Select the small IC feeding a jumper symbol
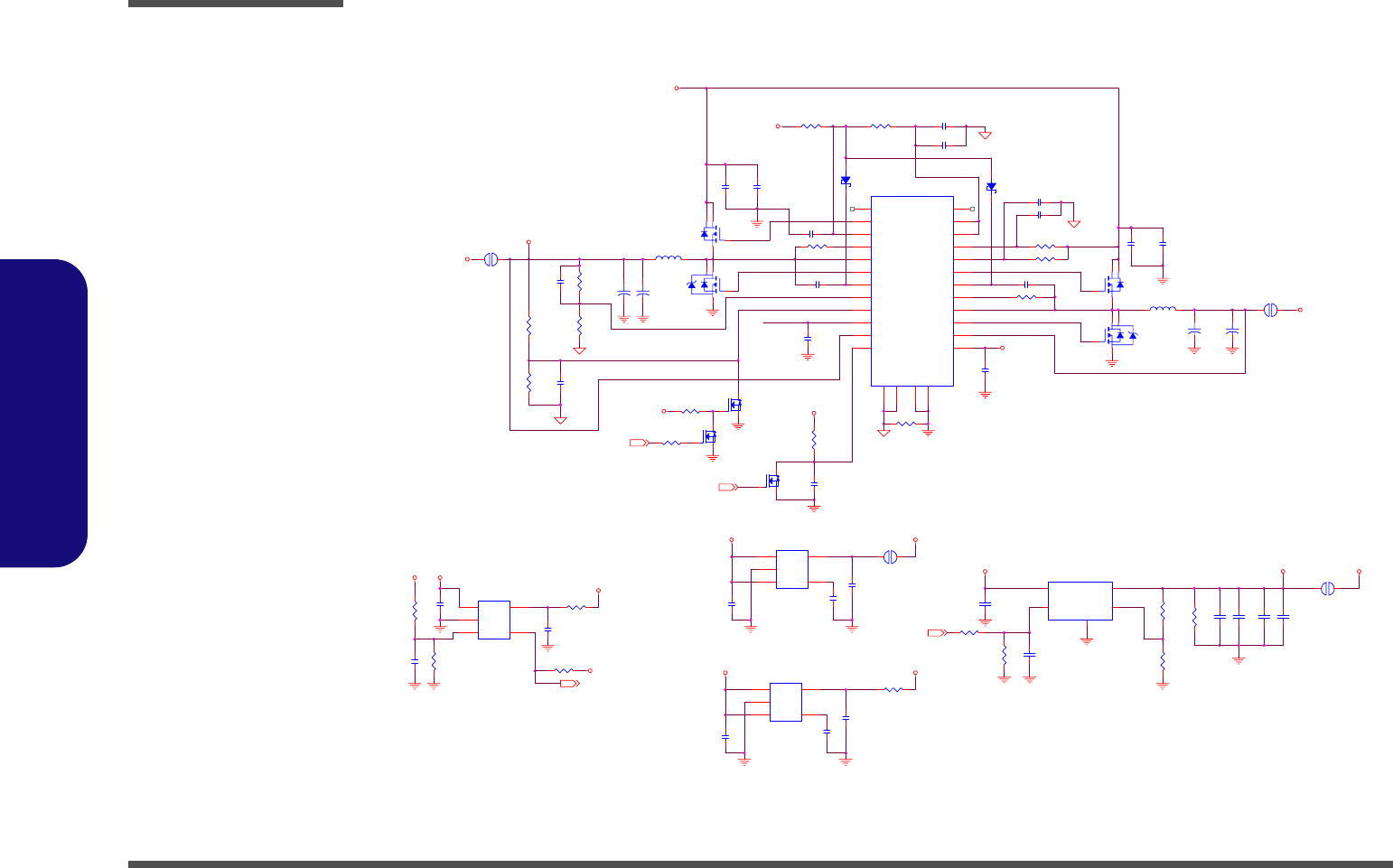Screen dimensions: 1393x868 pos(792,569)
